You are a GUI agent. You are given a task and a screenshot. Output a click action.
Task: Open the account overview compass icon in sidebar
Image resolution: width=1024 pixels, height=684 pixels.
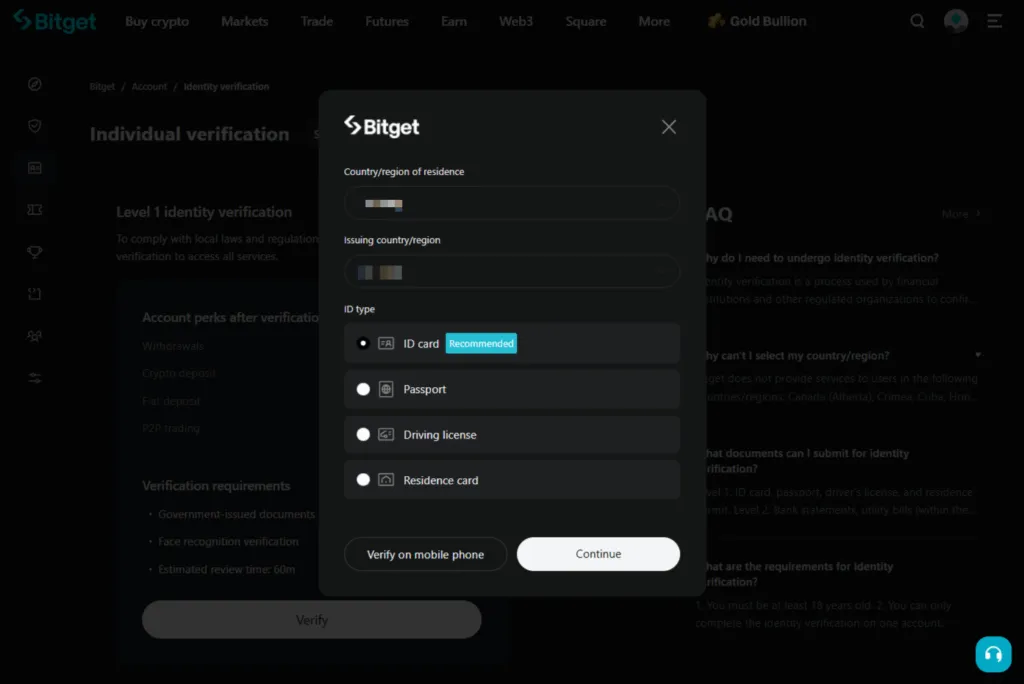34,84
